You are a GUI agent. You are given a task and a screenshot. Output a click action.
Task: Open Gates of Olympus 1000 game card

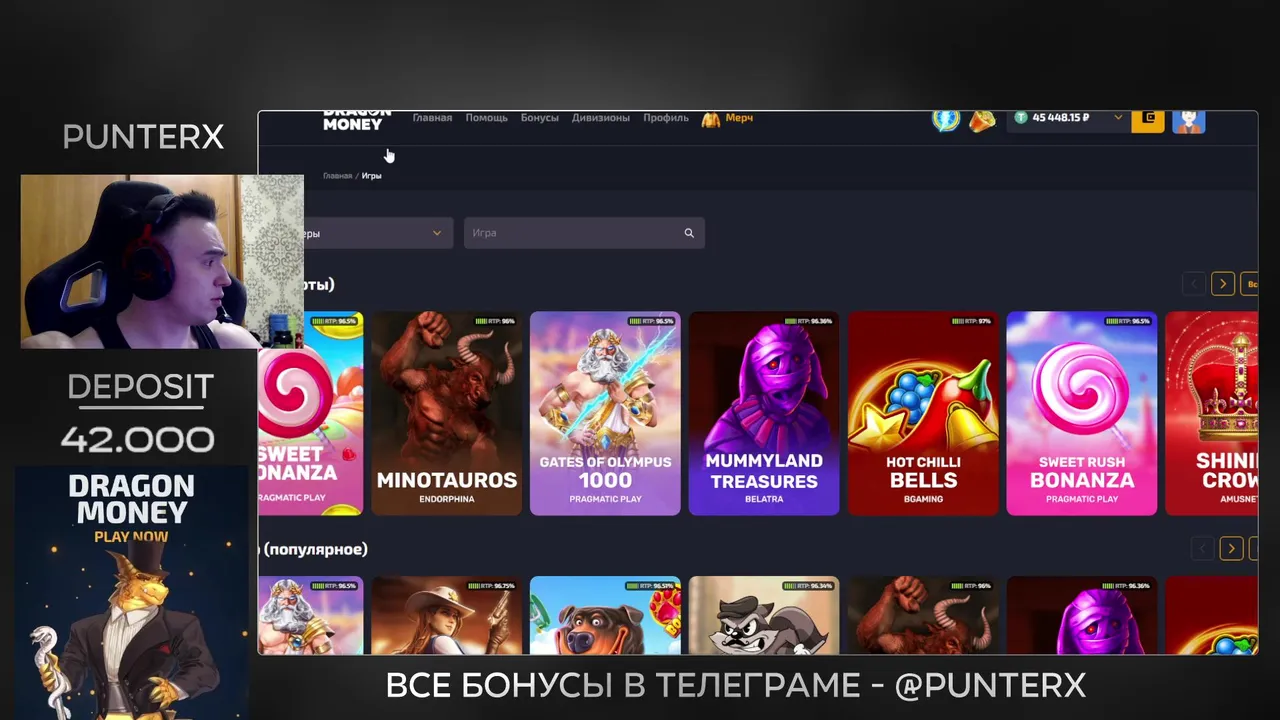[x=605, y=414]
